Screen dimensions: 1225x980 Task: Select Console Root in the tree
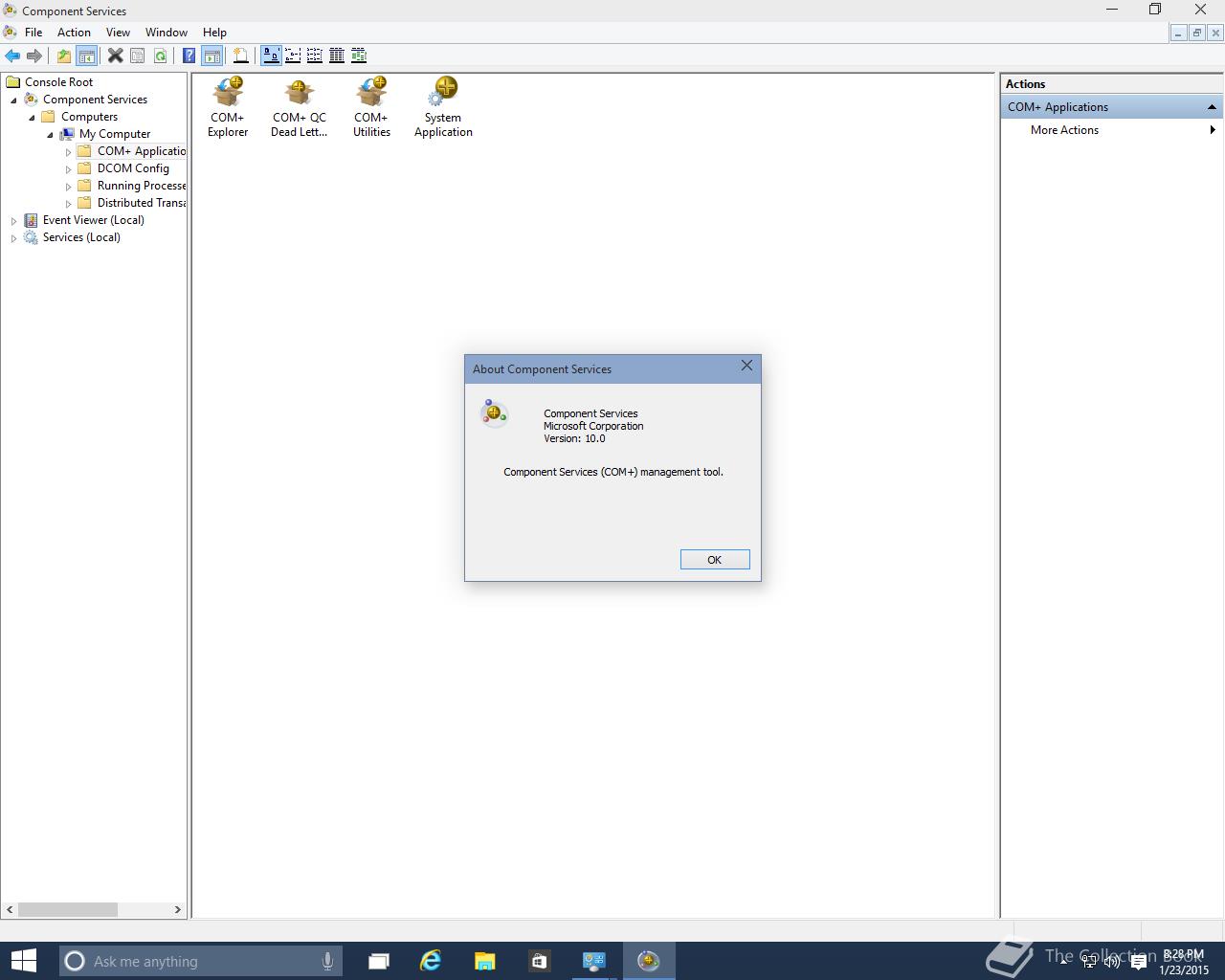(x=58, y=82)
